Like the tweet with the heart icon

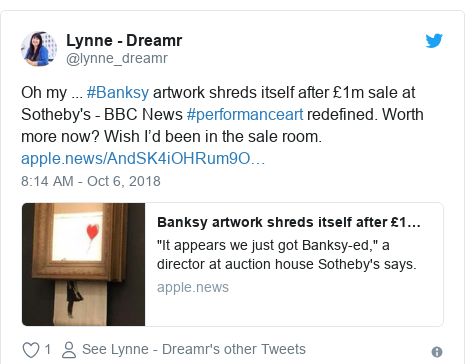31,350
